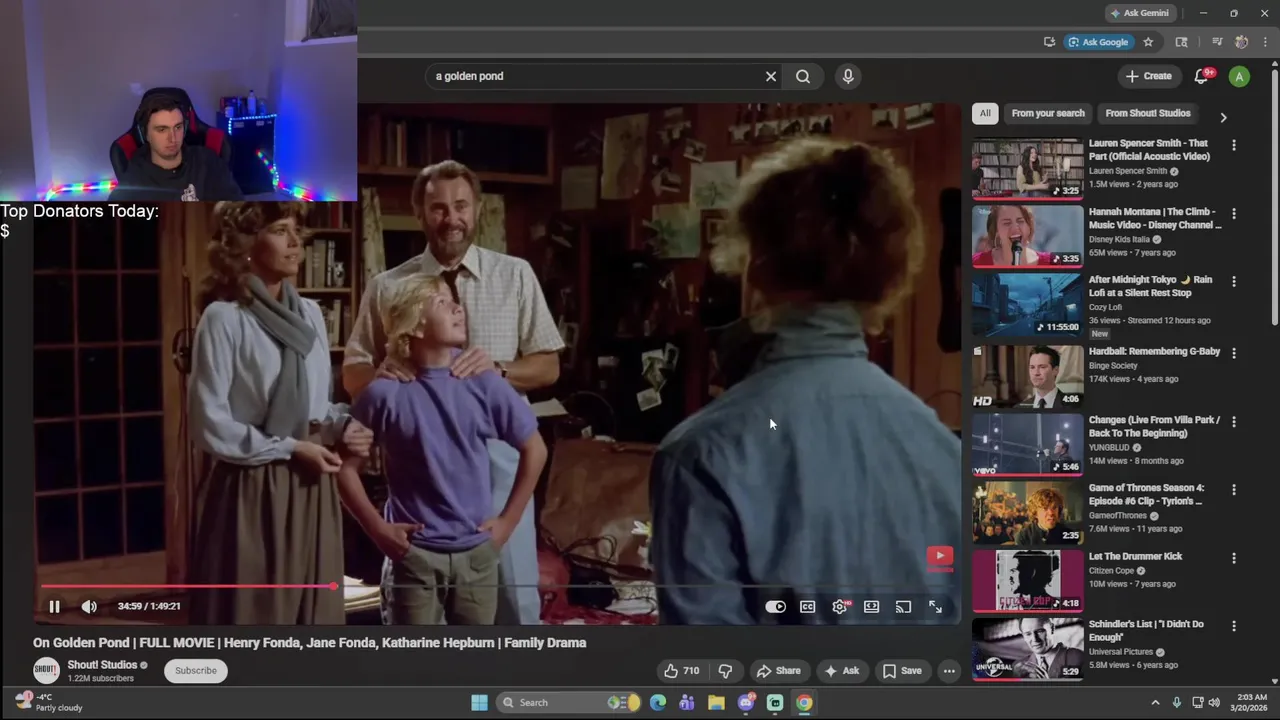1280x720 pixels.
Task: Install app icon in address bar
Action: (x=1049, y=42)
